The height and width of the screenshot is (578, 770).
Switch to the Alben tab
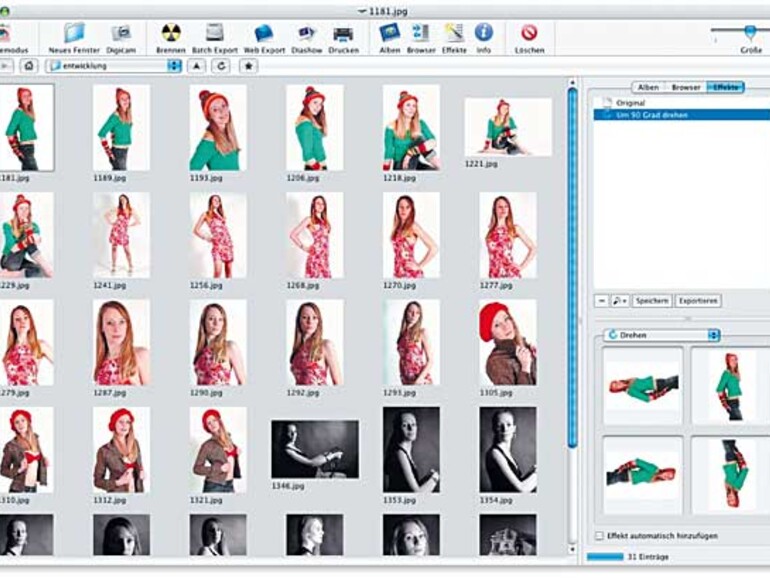pyautogui.click(x=648, y=88)
